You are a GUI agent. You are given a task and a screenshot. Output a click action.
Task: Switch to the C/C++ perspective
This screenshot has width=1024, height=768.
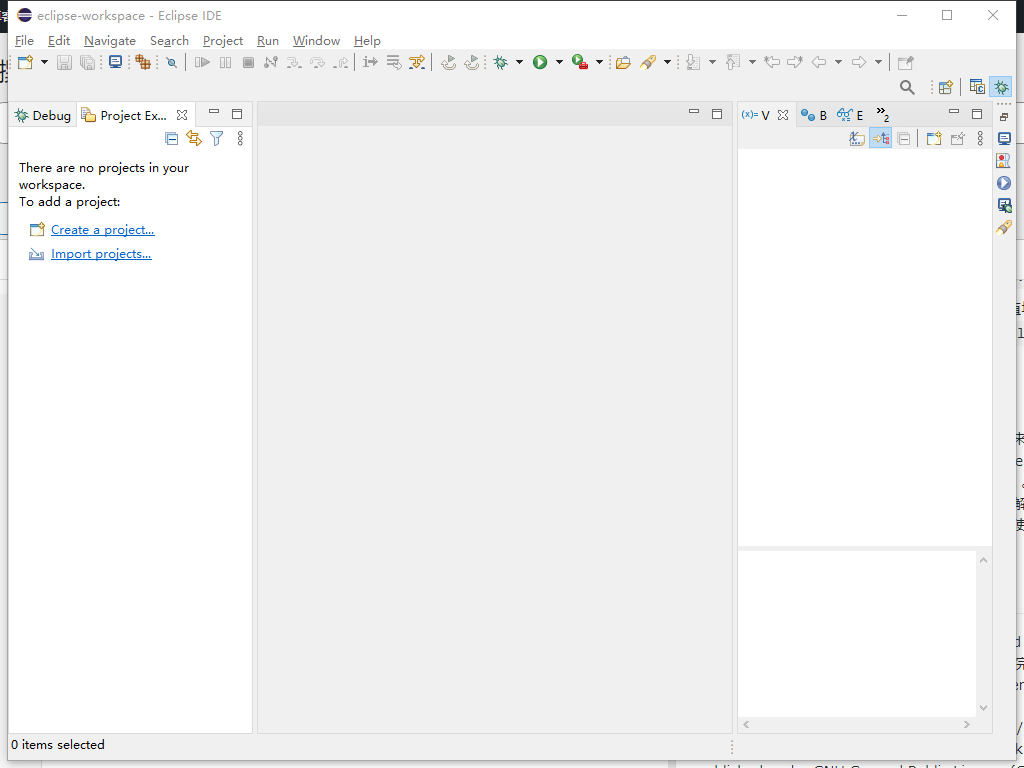977,87
